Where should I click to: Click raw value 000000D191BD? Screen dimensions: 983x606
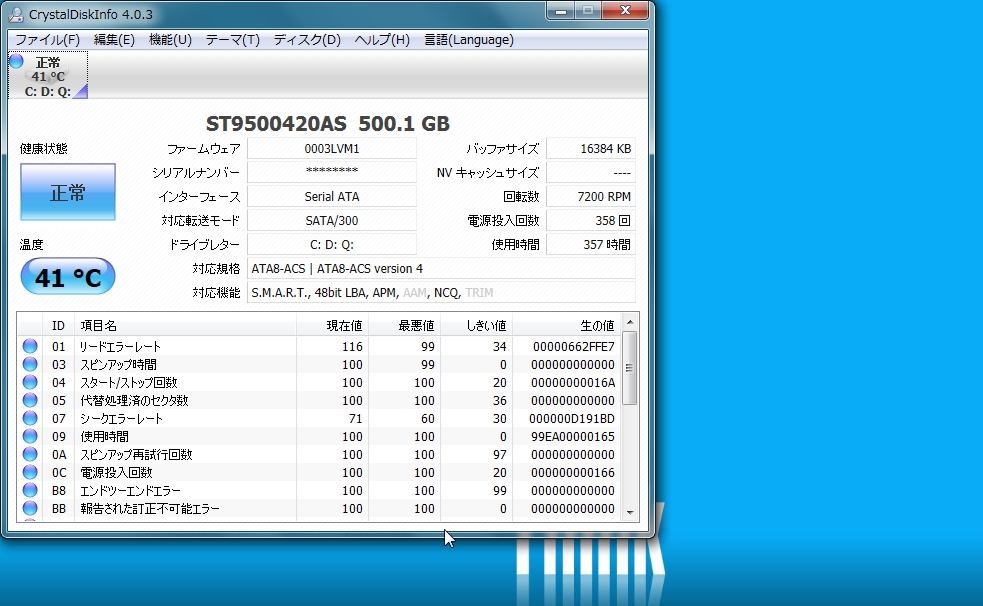(572, 419)
